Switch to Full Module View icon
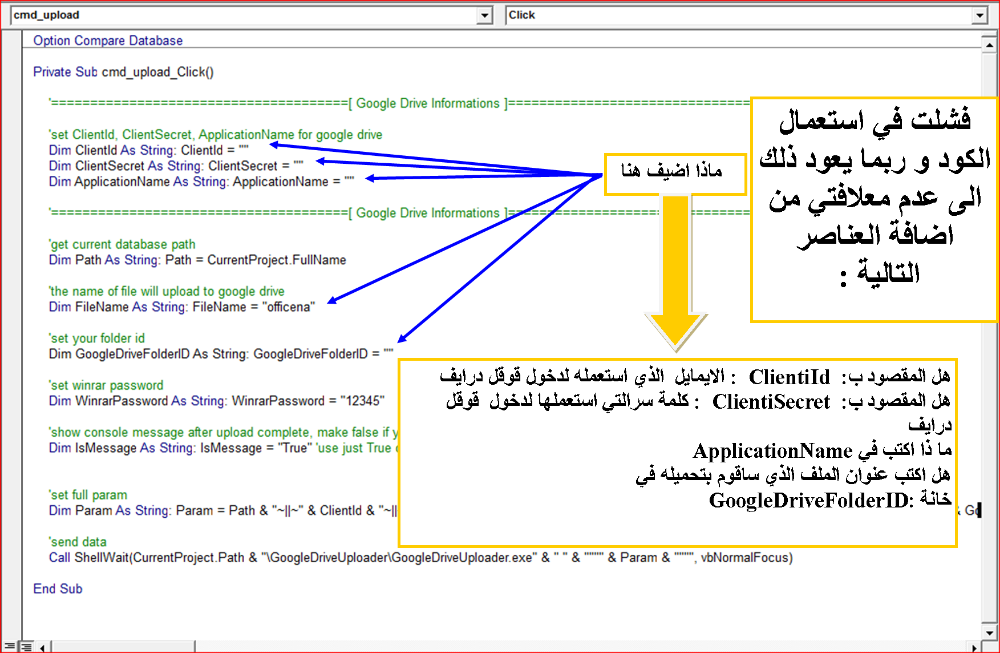Screen dimensions: 1000x653 coord(26,647)
